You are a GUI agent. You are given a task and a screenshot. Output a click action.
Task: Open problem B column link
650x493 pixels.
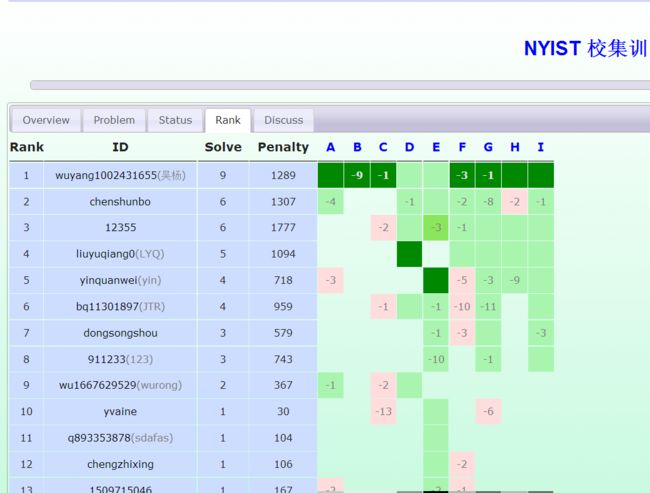coord(357,147)
